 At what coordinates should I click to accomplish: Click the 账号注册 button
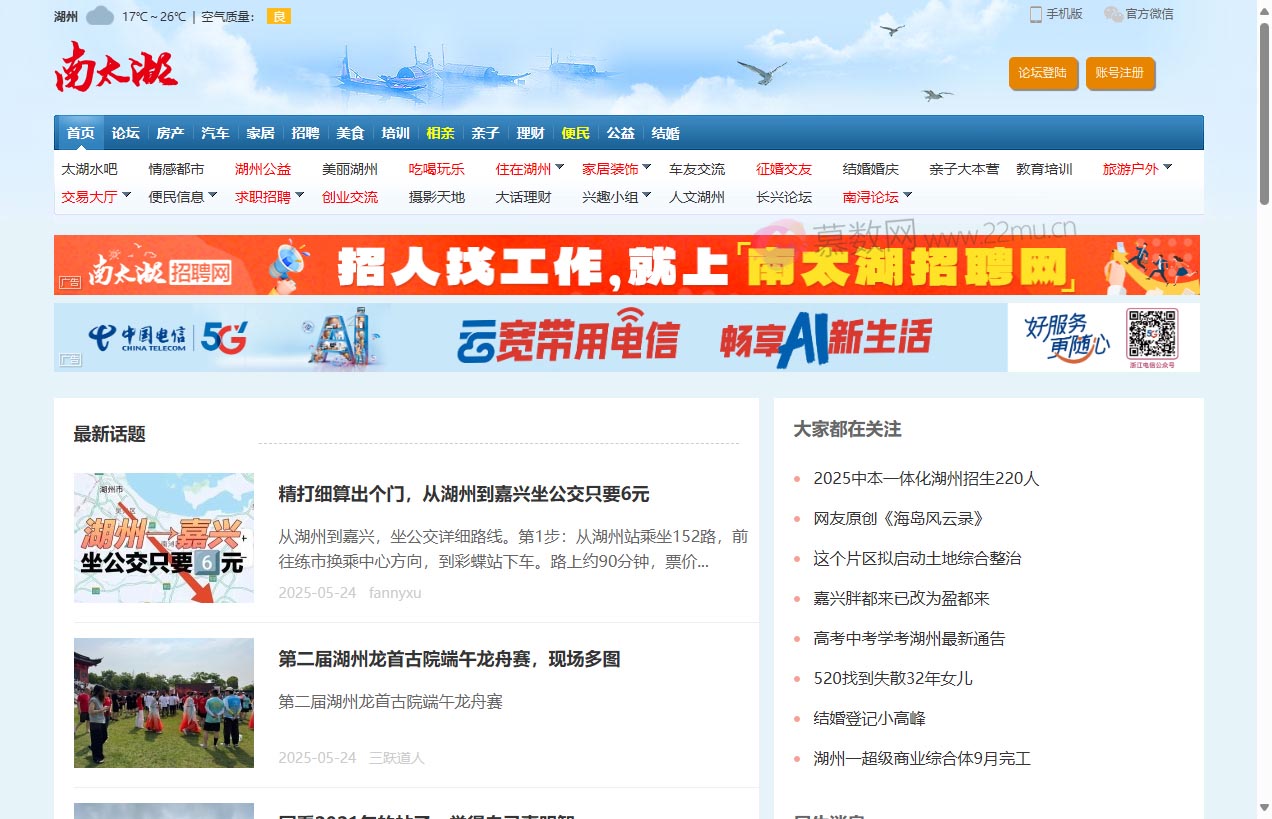[1120, 74]
